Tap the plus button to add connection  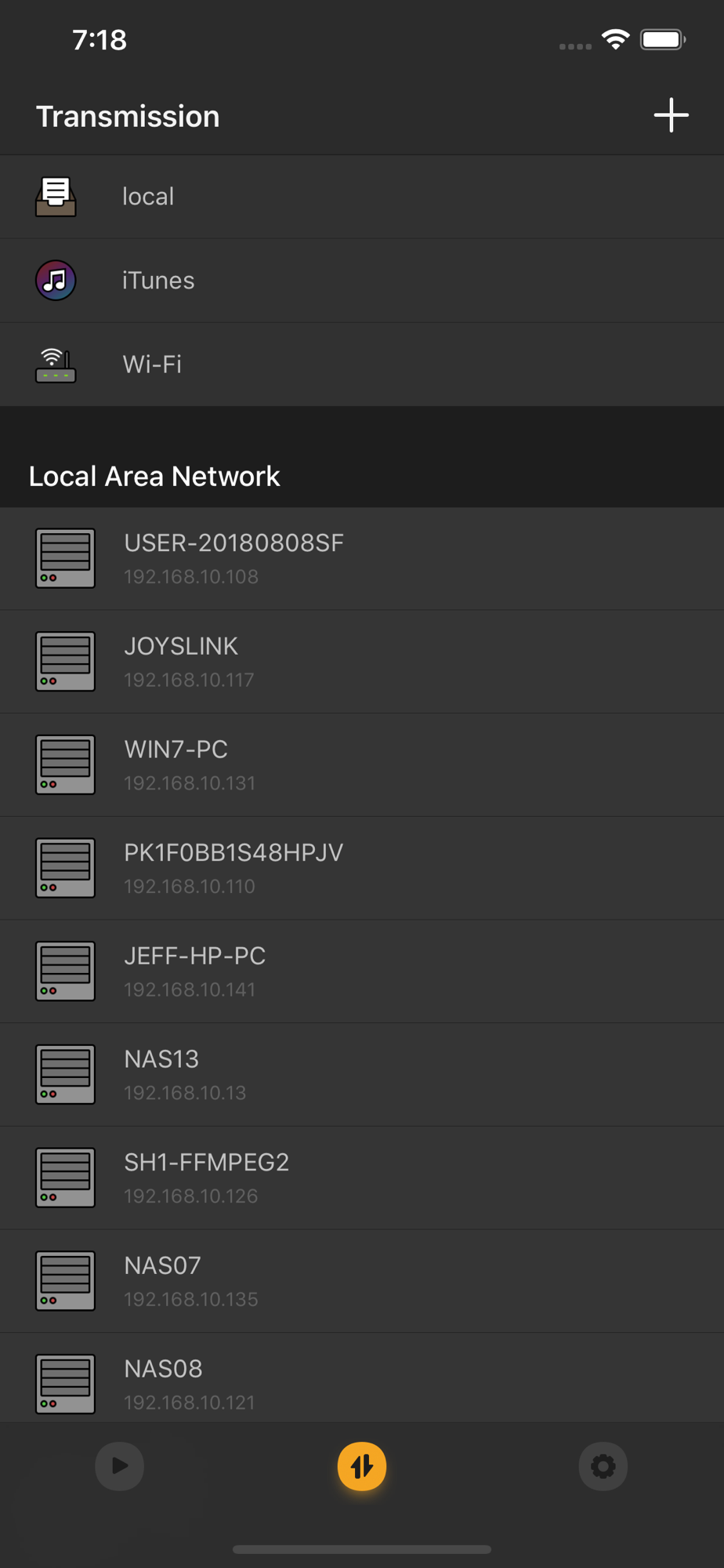click(x=672, y=115)
